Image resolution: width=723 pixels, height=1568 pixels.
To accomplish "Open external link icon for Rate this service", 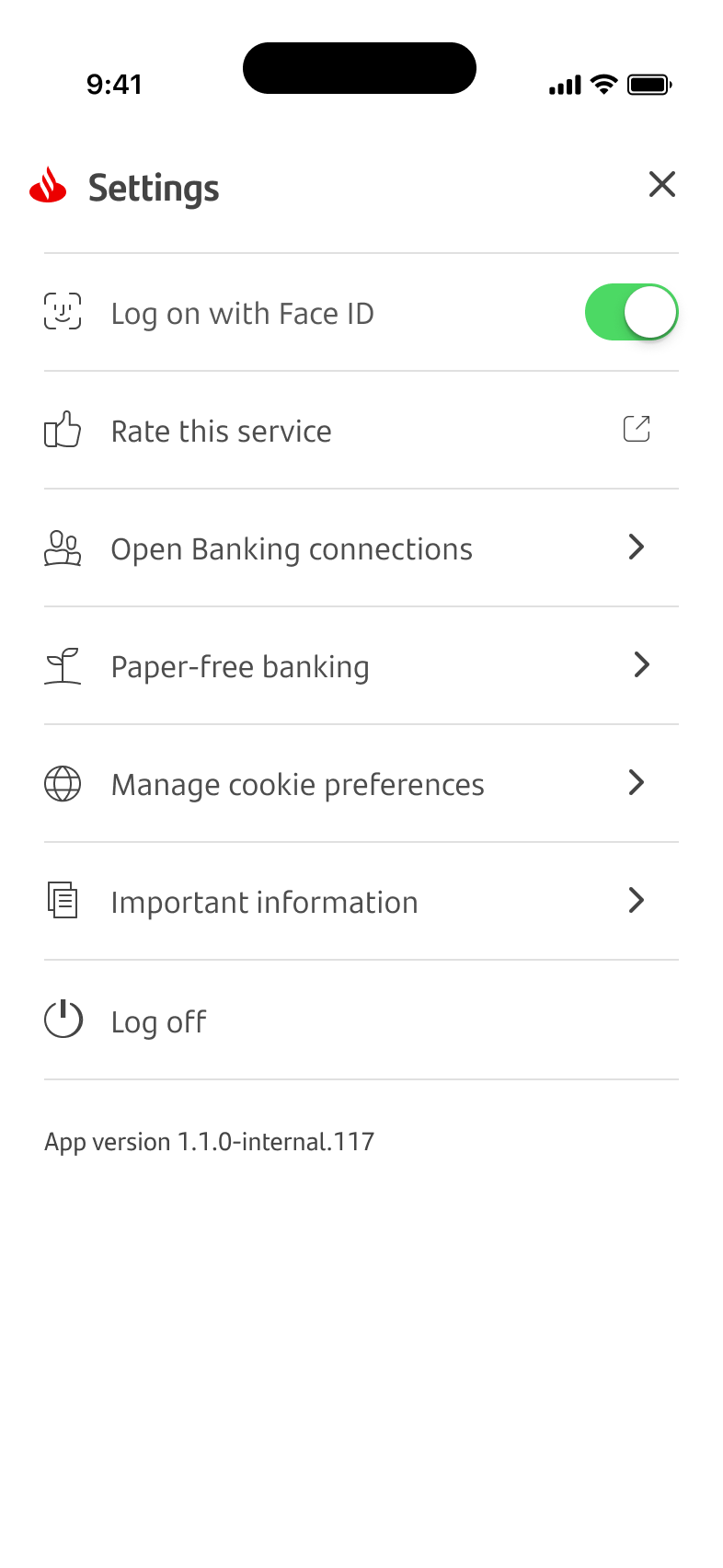I will (x=637, y=429).
